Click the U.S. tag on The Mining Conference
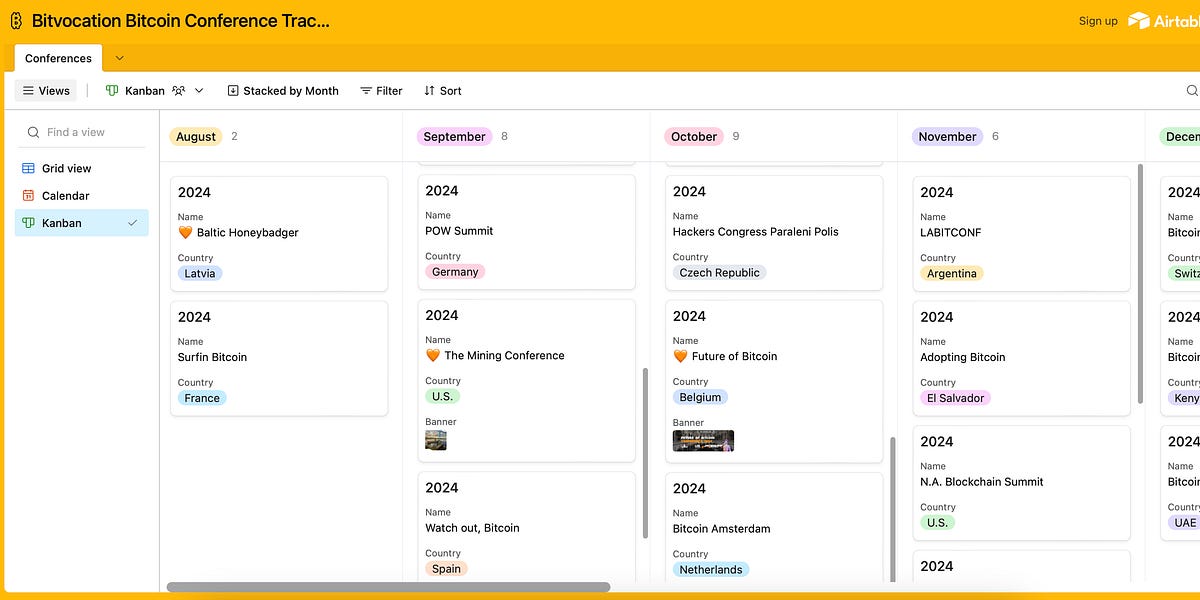This screenshot has width=1200, height=600. click(442, 396)
